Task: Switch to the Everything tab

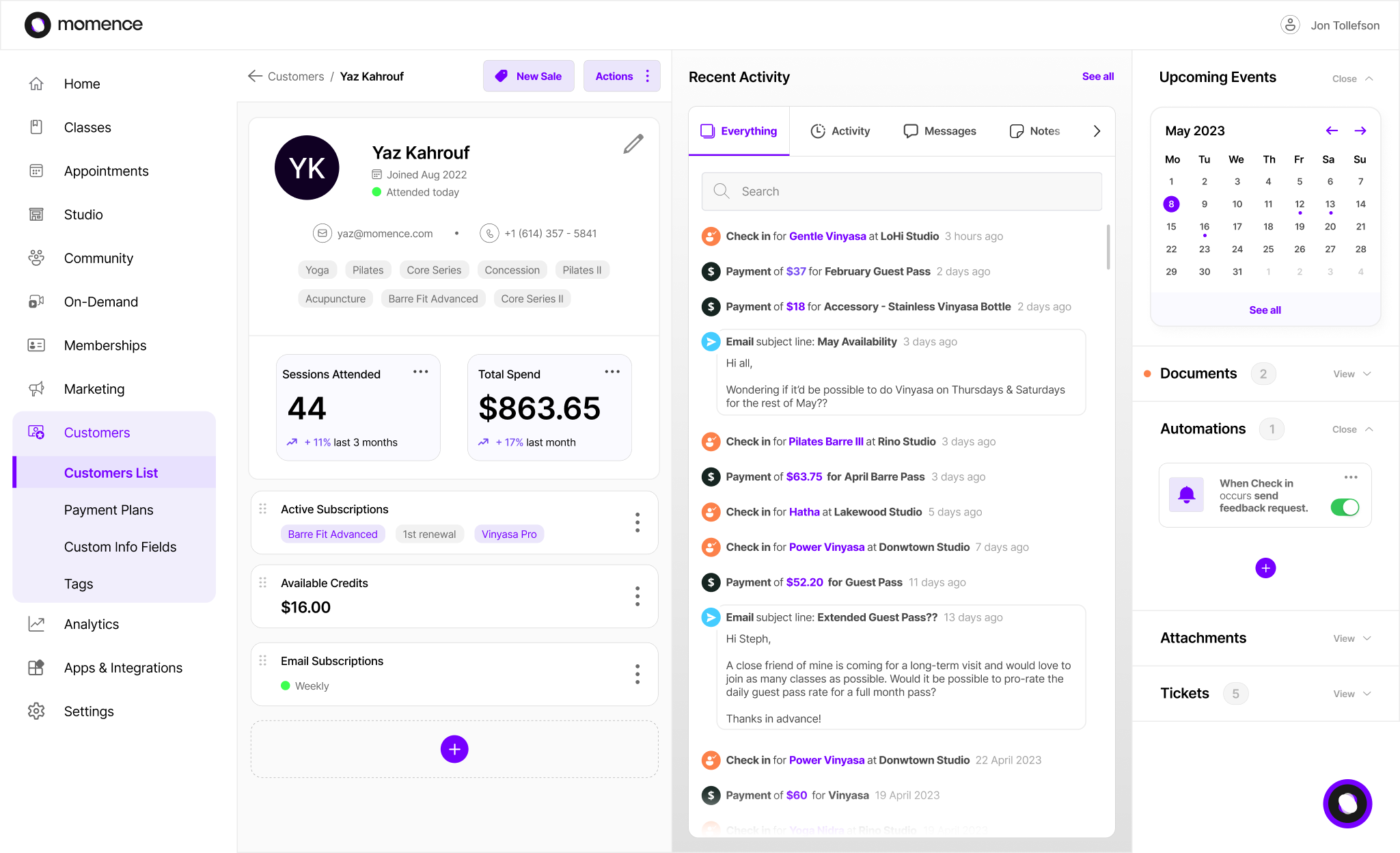Action: (739, 131)
